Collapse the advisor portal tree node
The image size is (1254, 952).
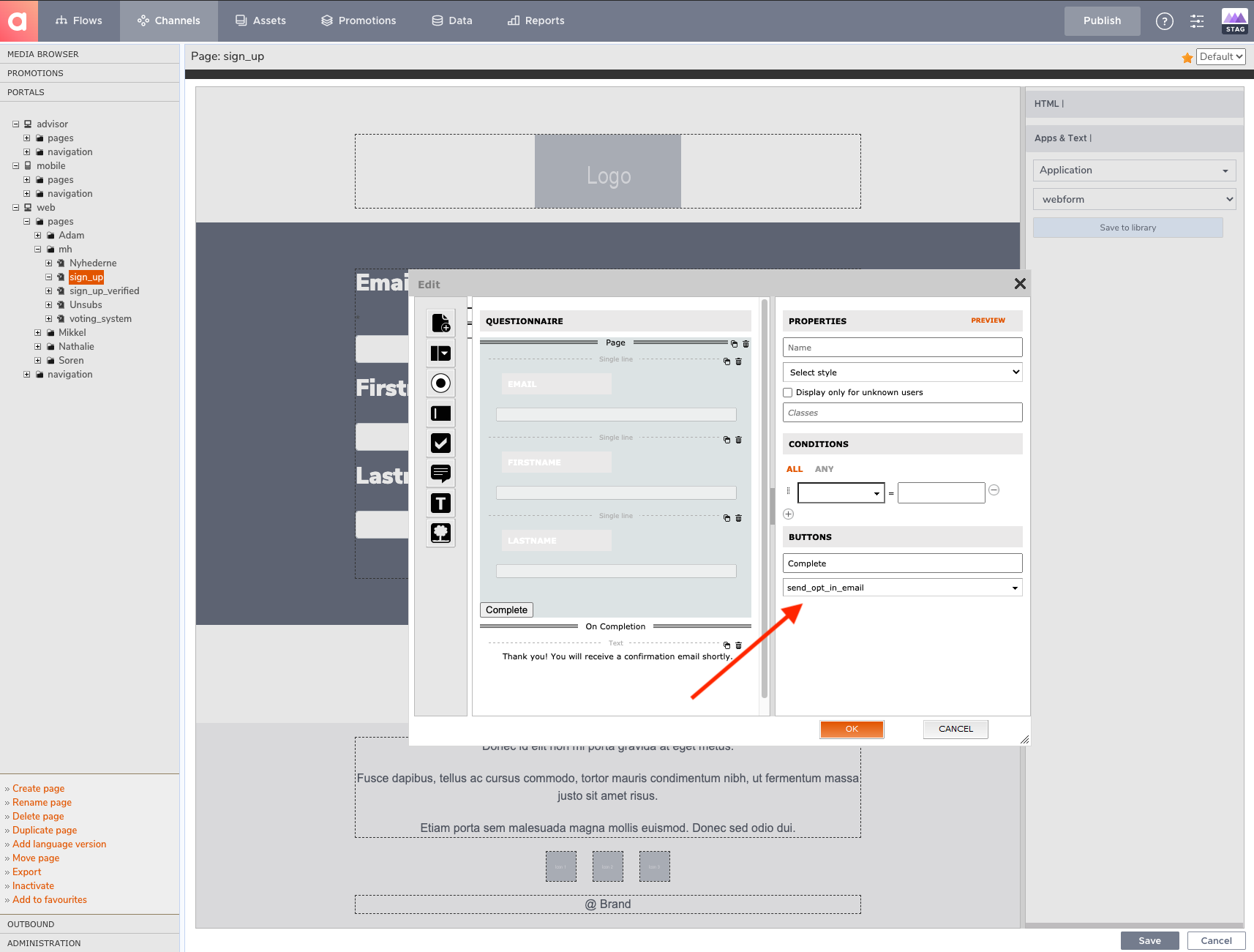pos(15,124)
